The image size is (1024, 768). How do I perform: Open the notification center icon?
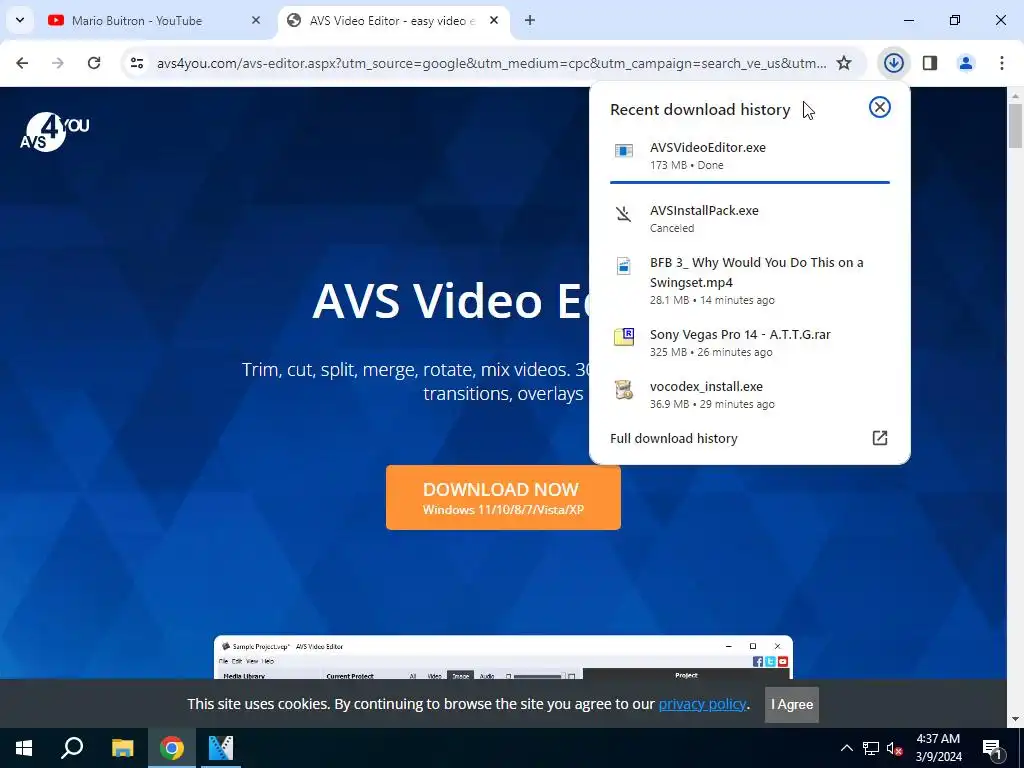pyautogui.click(x=991, y=748)
